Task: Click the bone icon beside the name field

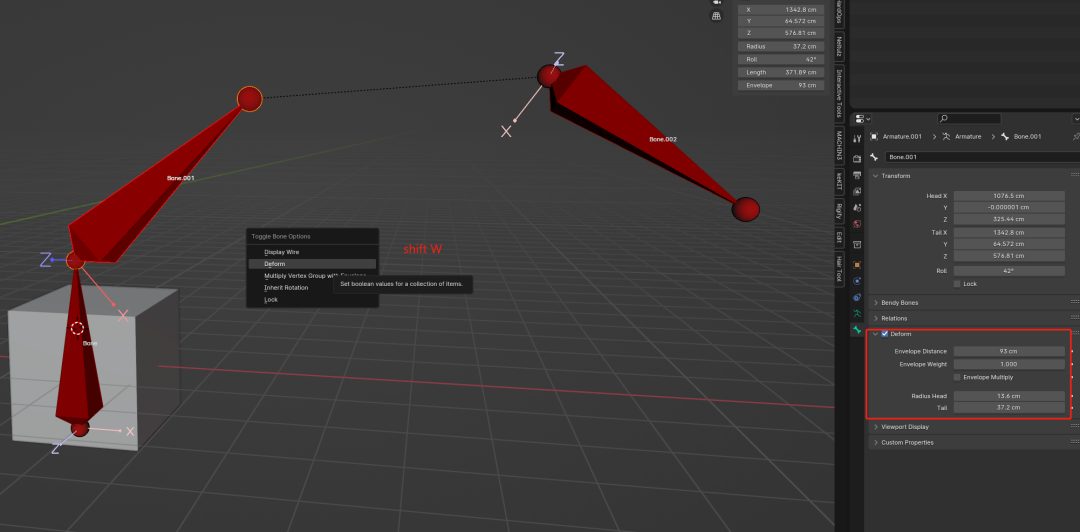Action: tap(874, 157)
